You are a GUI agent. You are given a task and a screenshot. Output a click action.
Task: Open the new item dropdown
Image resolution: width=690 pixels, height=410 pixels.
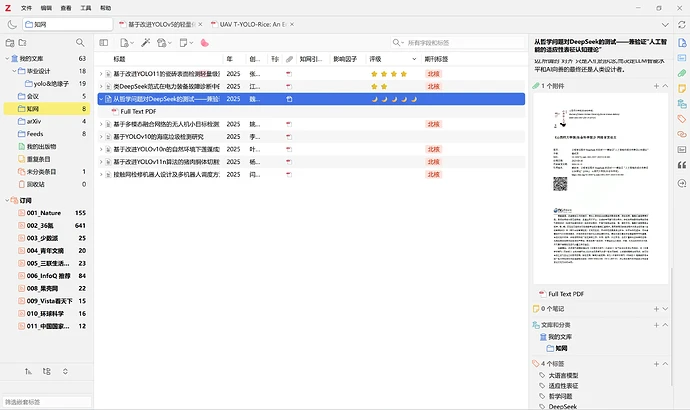pos(127,43)
